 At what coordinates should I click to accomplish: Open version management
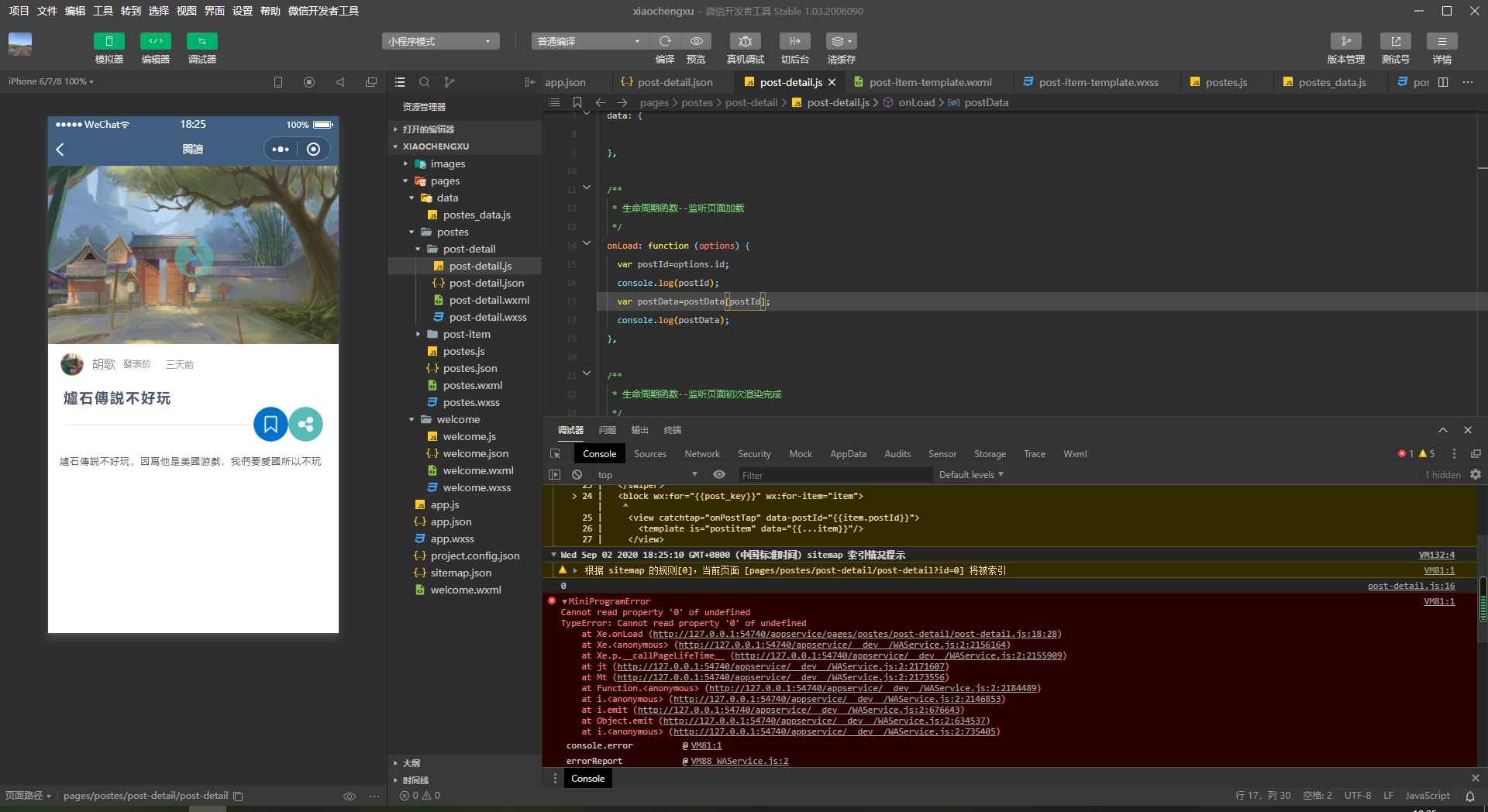1346,41
